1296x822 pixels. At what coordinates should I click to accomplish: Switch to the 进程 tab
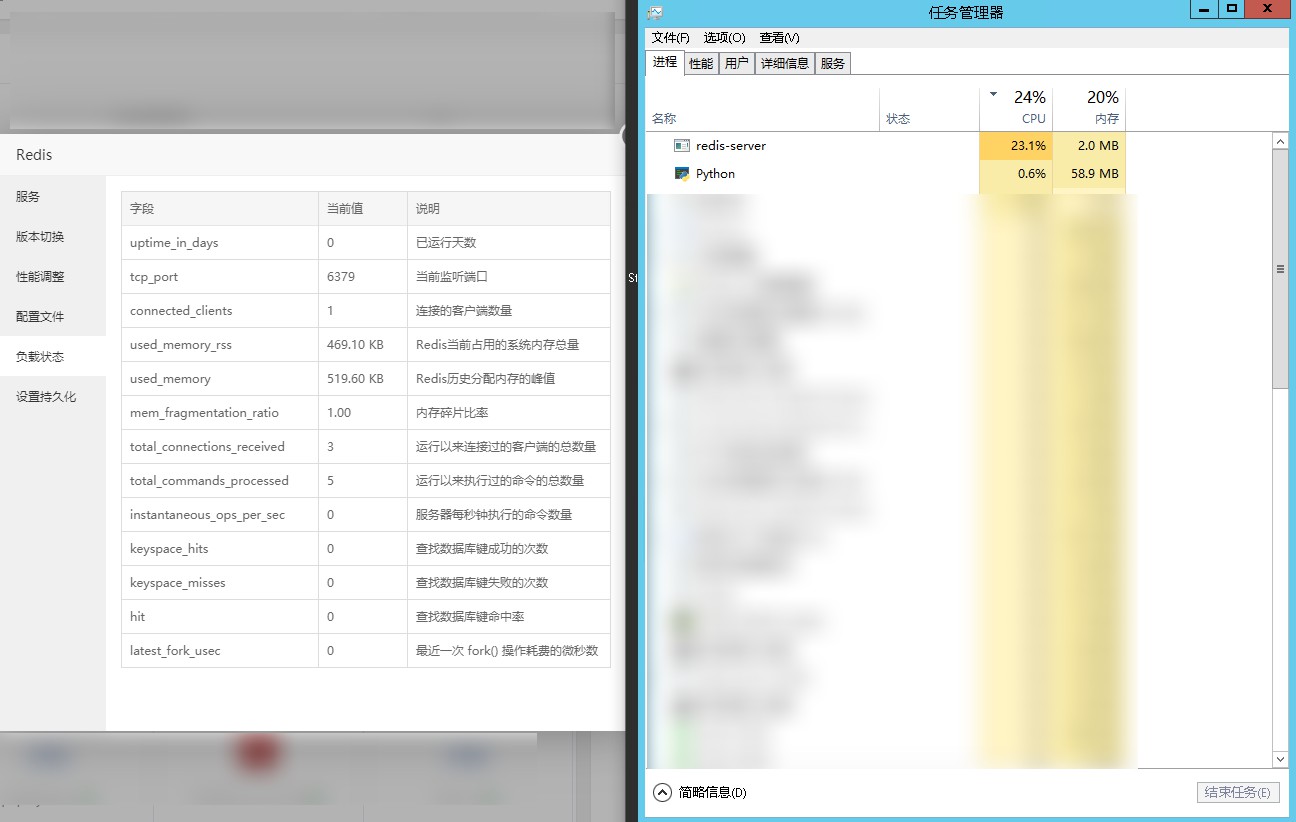[x=665, y=62]
